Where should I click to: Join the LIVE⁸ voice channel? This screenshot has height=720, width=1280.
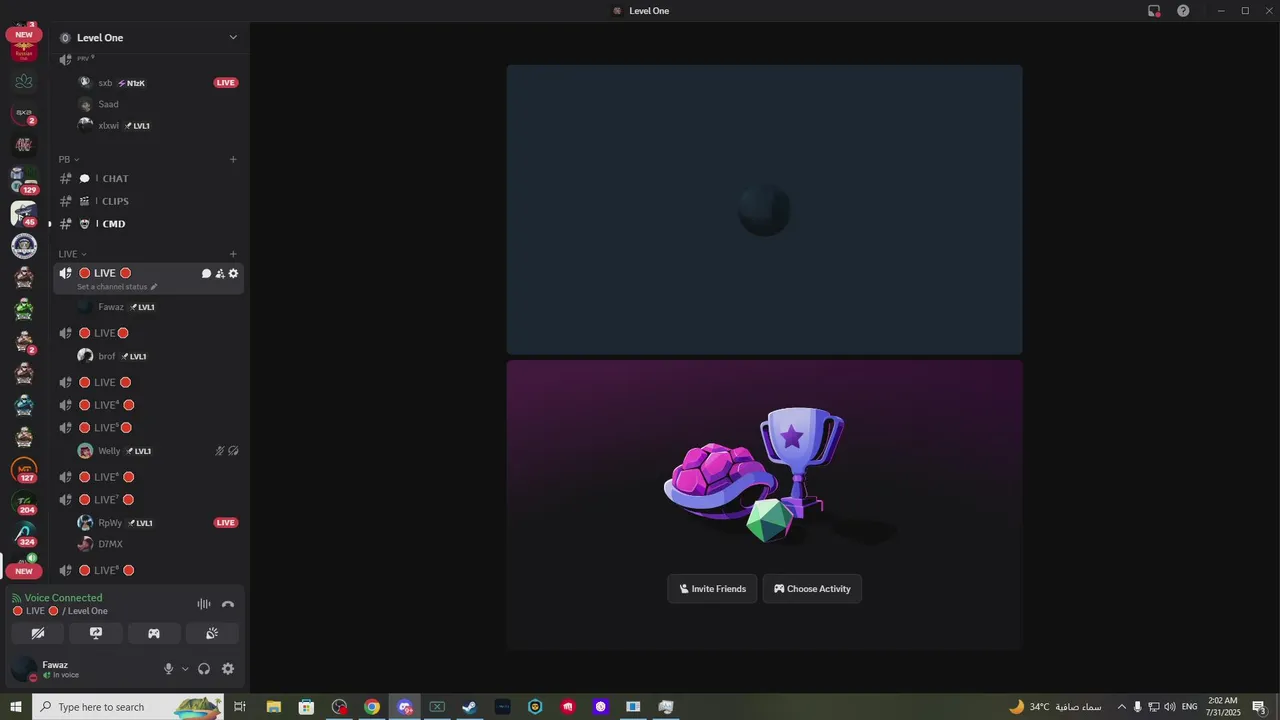(x=148, y=570)
